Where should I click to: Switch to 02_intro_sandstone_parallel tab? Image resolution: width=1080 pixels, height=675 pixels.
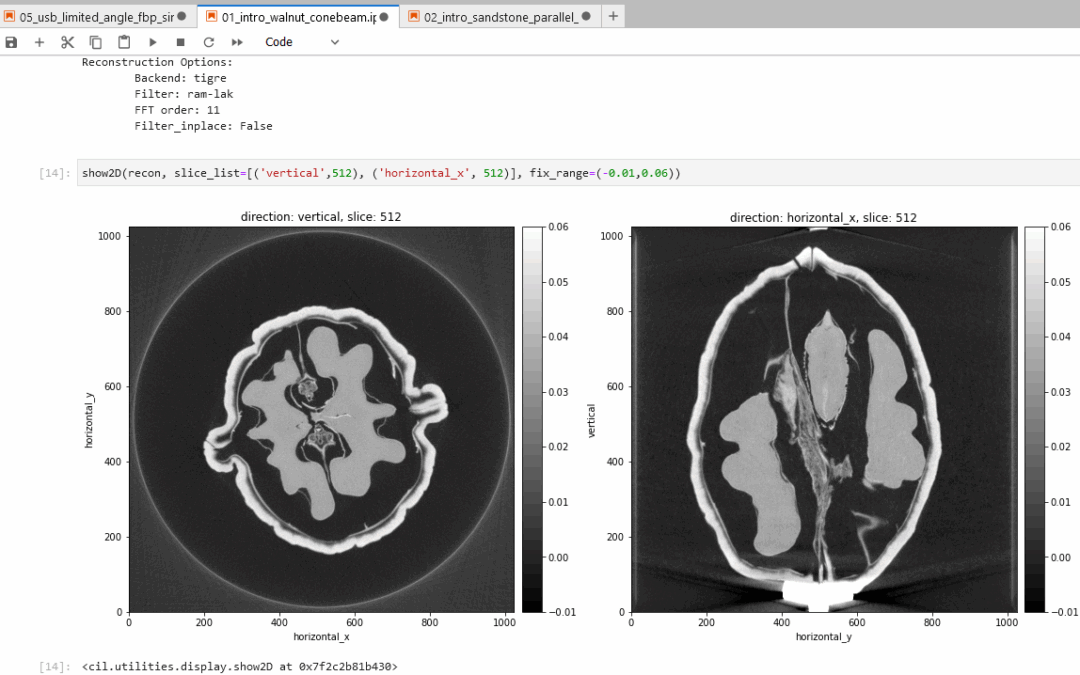495,17
